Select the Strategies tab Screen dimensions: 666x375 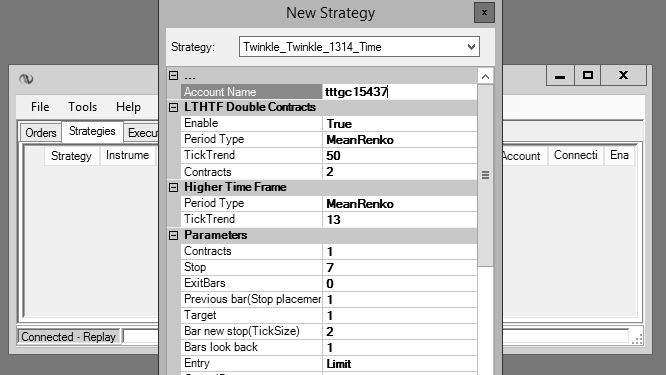click(x=92, y=131)
